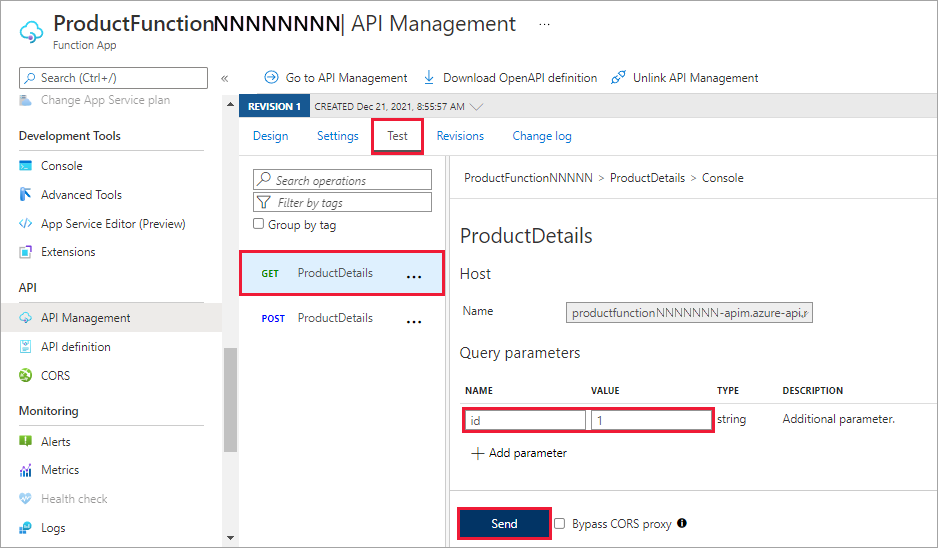
Task: Click the API Management cloud icon in sidebar
Action: (25, 318)
